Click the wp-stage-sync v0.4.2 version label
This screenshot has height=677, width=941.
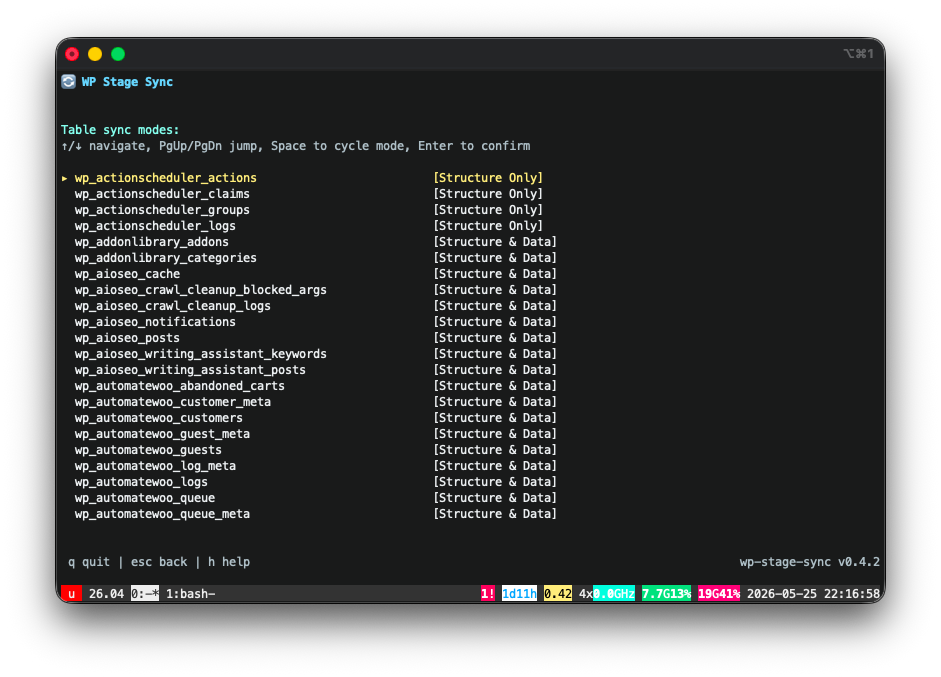810,562
